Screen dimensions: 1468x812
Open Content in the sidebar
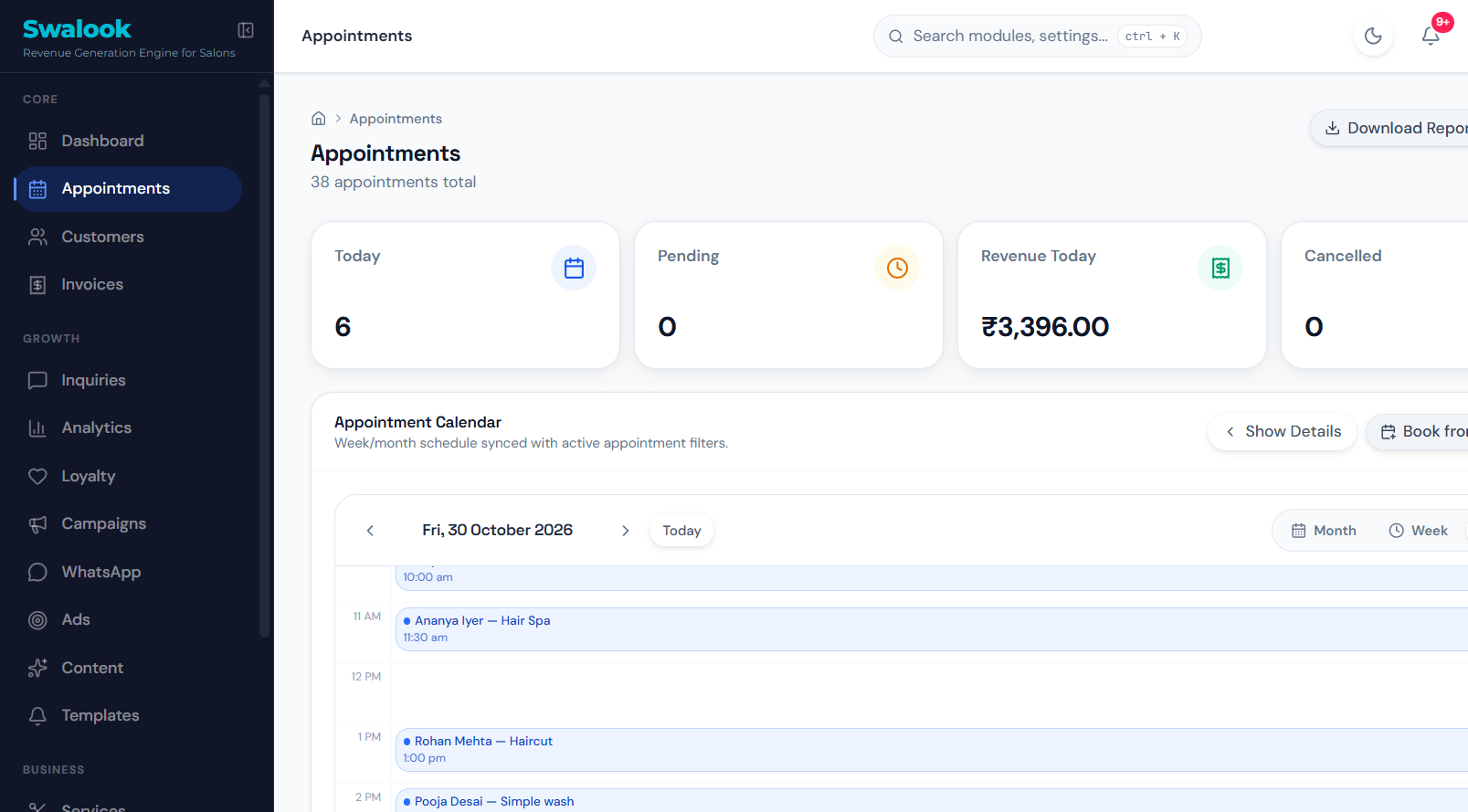(x=128, y=668)
